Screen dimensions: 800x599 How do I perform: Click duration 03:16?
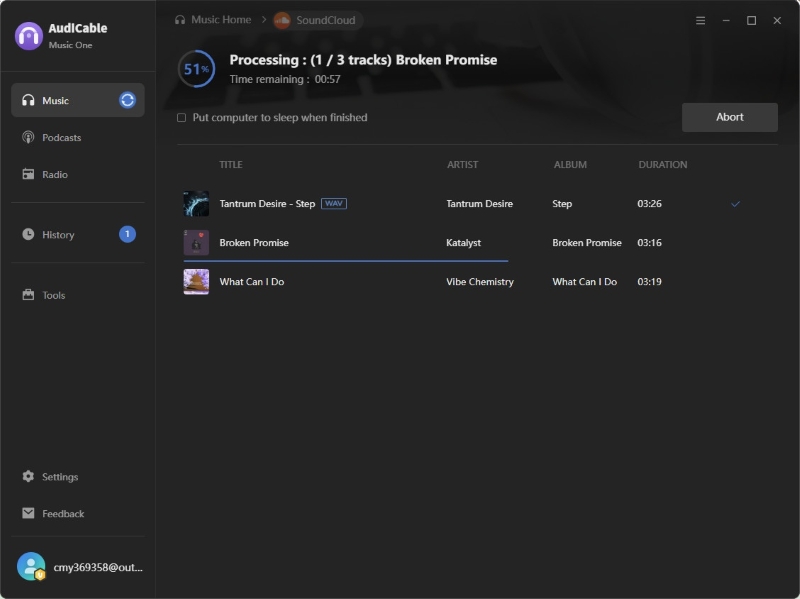click(x=649, y=242)
